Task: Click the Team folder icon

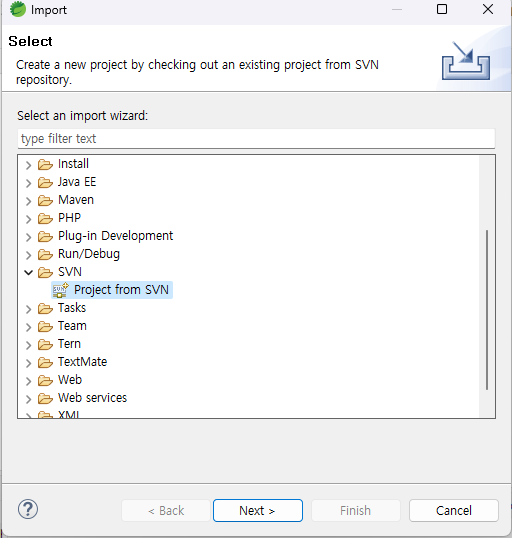Action: [45, 326]
